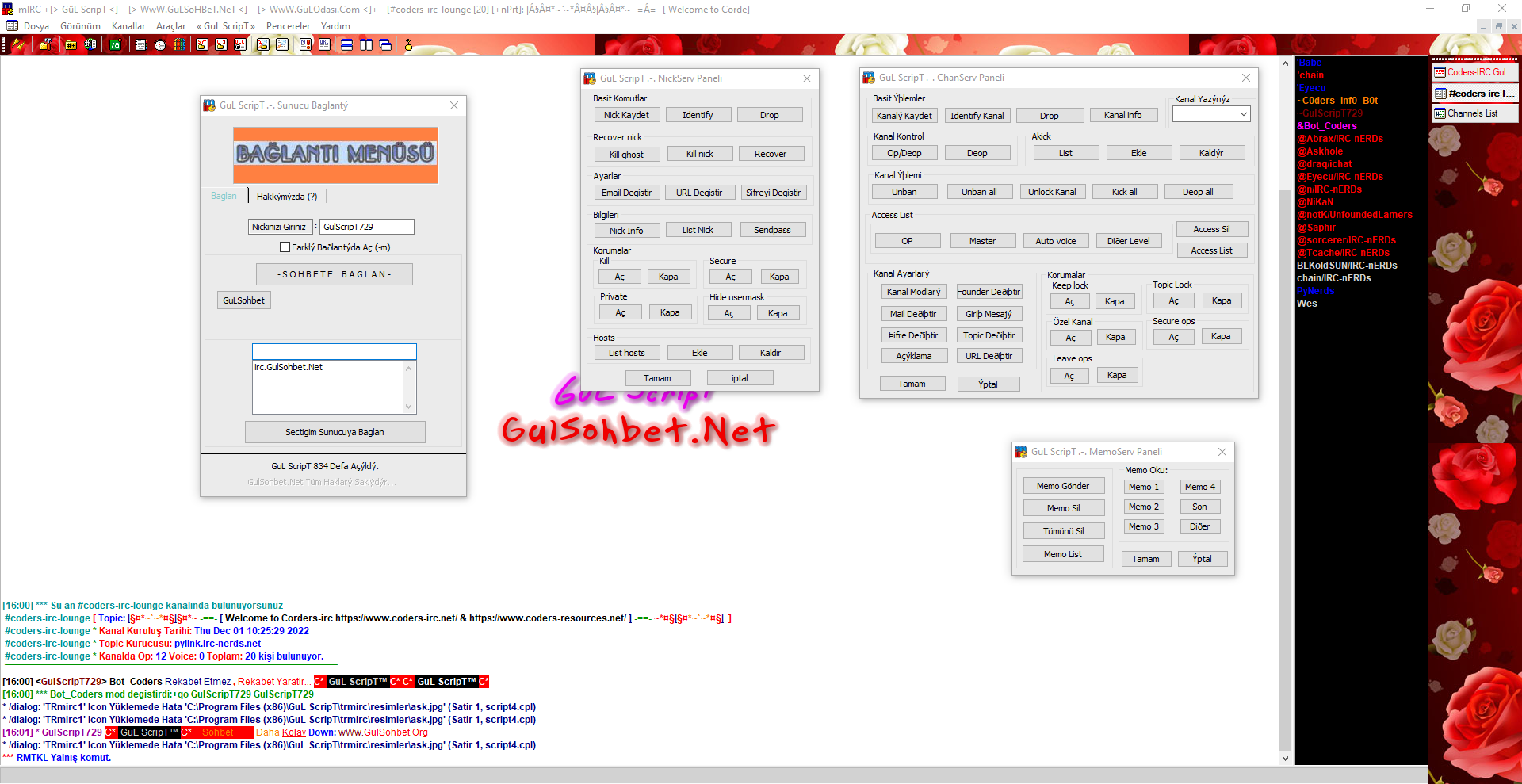Switch to Channels List window in switchbar
Screen dimensions: 1522x784
(x=1474, y=113)
